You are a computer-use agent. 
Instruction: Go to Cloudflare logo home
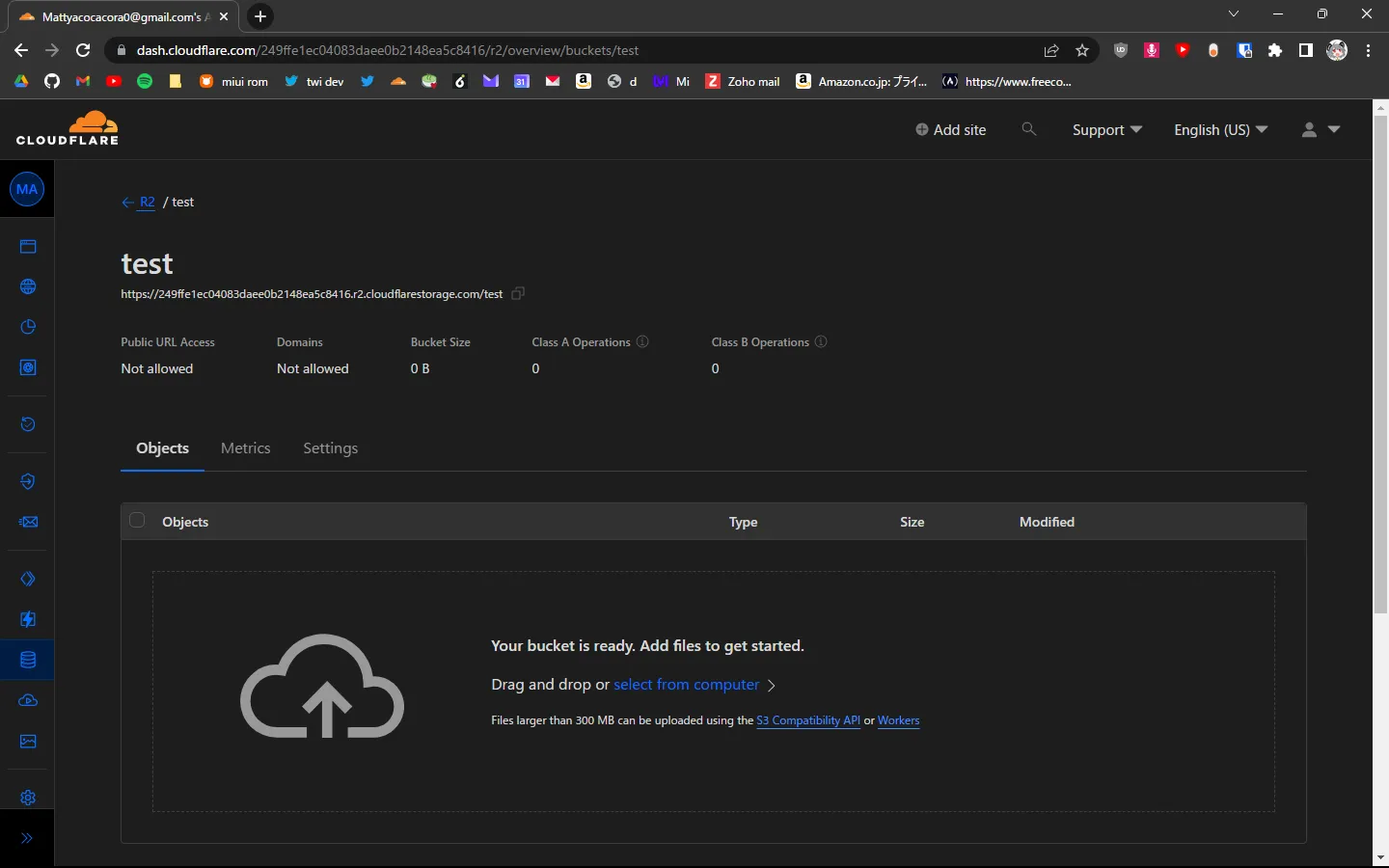pyautogui.click(x=68, y=128)
